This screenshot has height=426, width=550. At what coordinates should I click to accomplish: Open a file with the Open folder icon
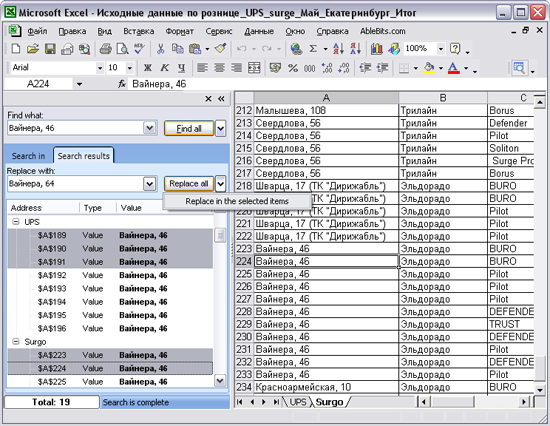(33, 48)
